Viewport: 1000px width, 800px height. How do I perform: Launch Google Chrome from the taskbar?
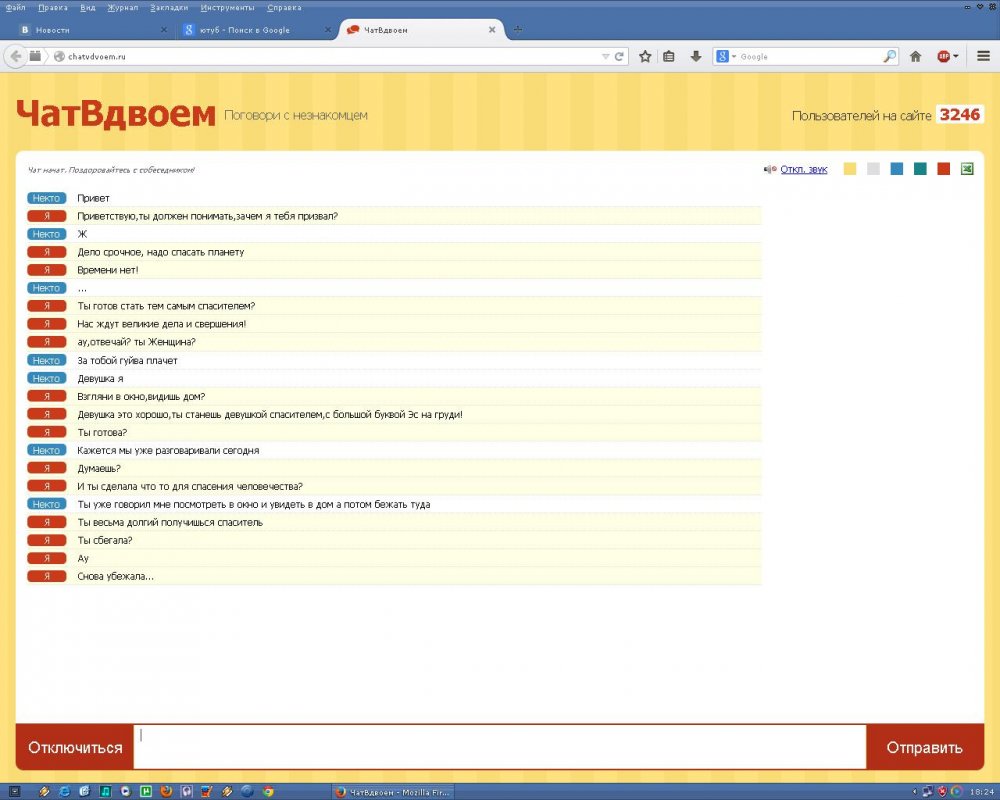coord(269,791)
